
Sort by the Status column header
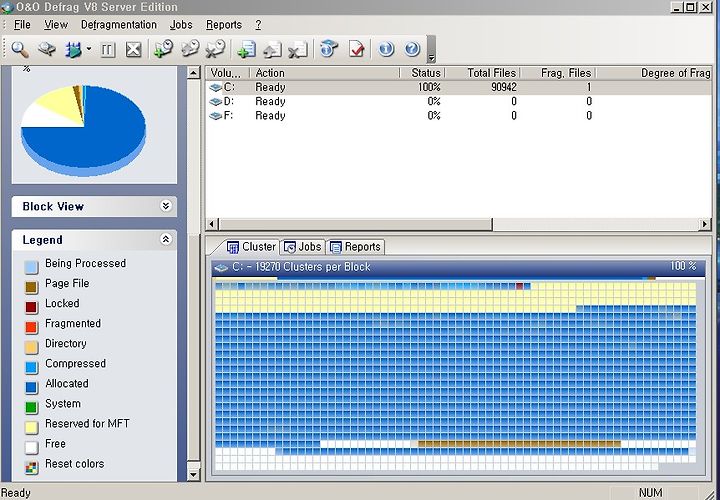pos(422,73)
